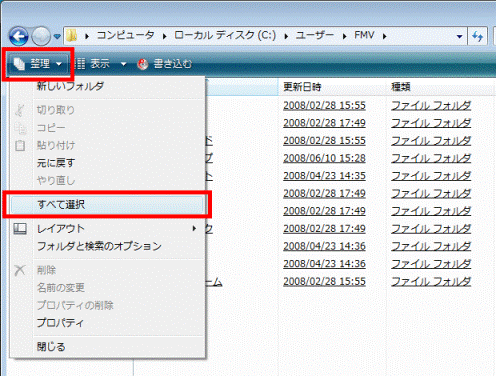Click topmost date 2008/02/28 15:55

[324, 105]
